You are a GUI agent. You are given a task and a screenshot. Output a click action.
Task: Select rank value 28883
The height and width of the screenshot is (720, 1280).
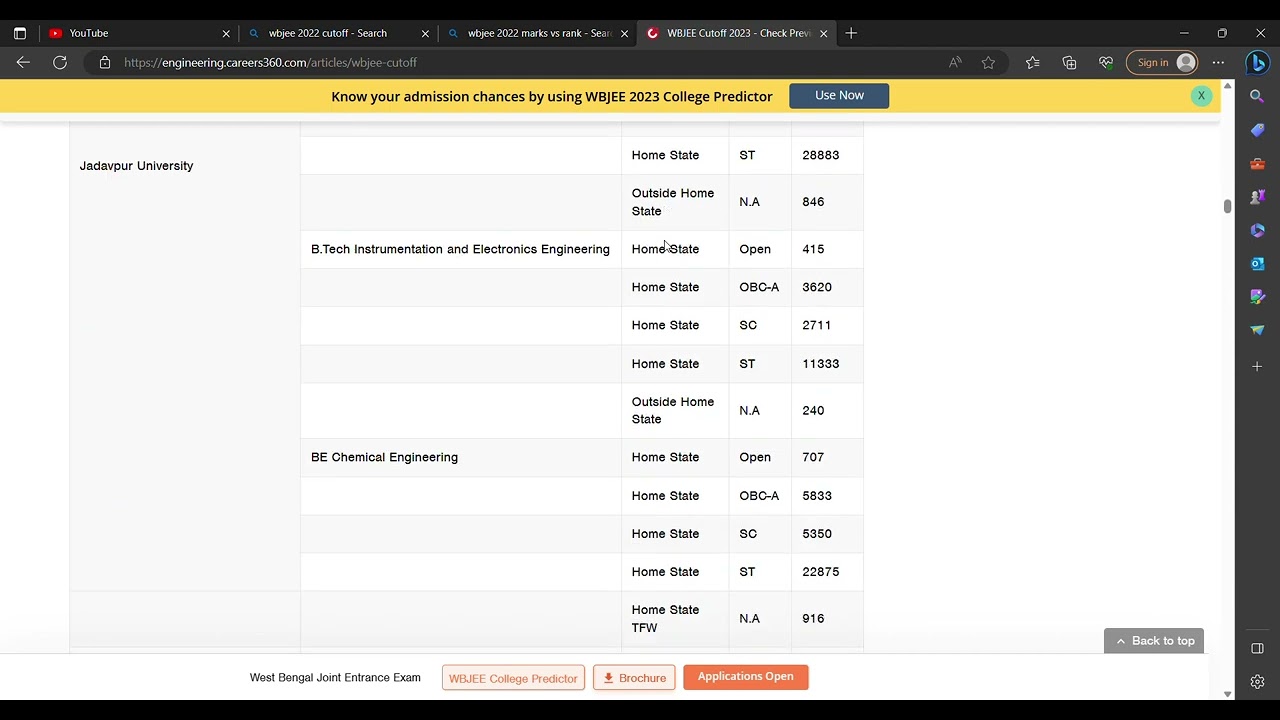click(x=820, y=155)
